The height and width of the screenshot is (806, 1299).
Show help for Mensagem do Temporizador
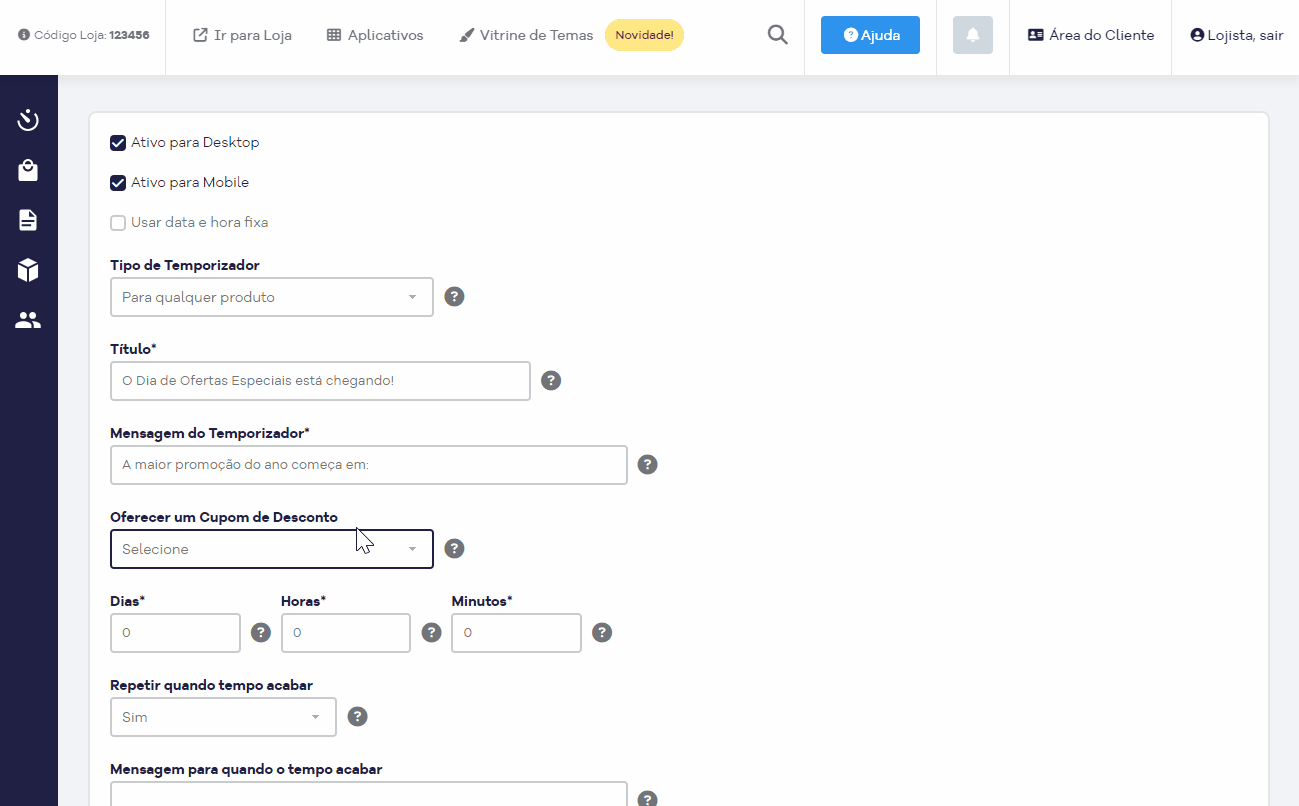click(x=648, y=465)
